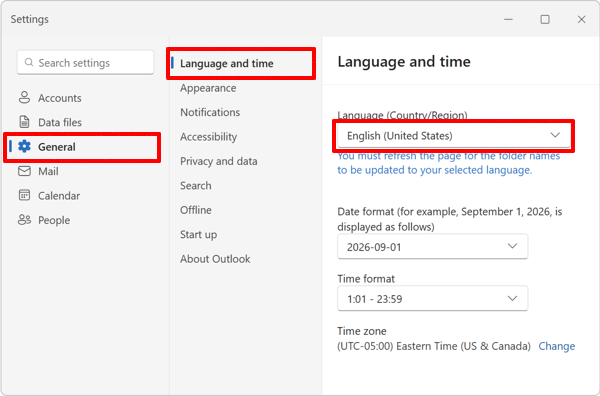Minimize the Settings window

click(508, 19)
